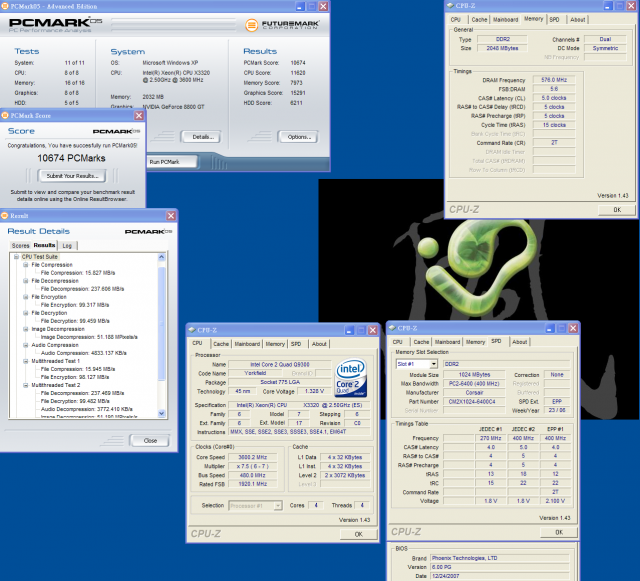The width and height of the screenshot is (640, 581).
Task: Switch to Scores tab in Result Details
Action: click(20, 245)
